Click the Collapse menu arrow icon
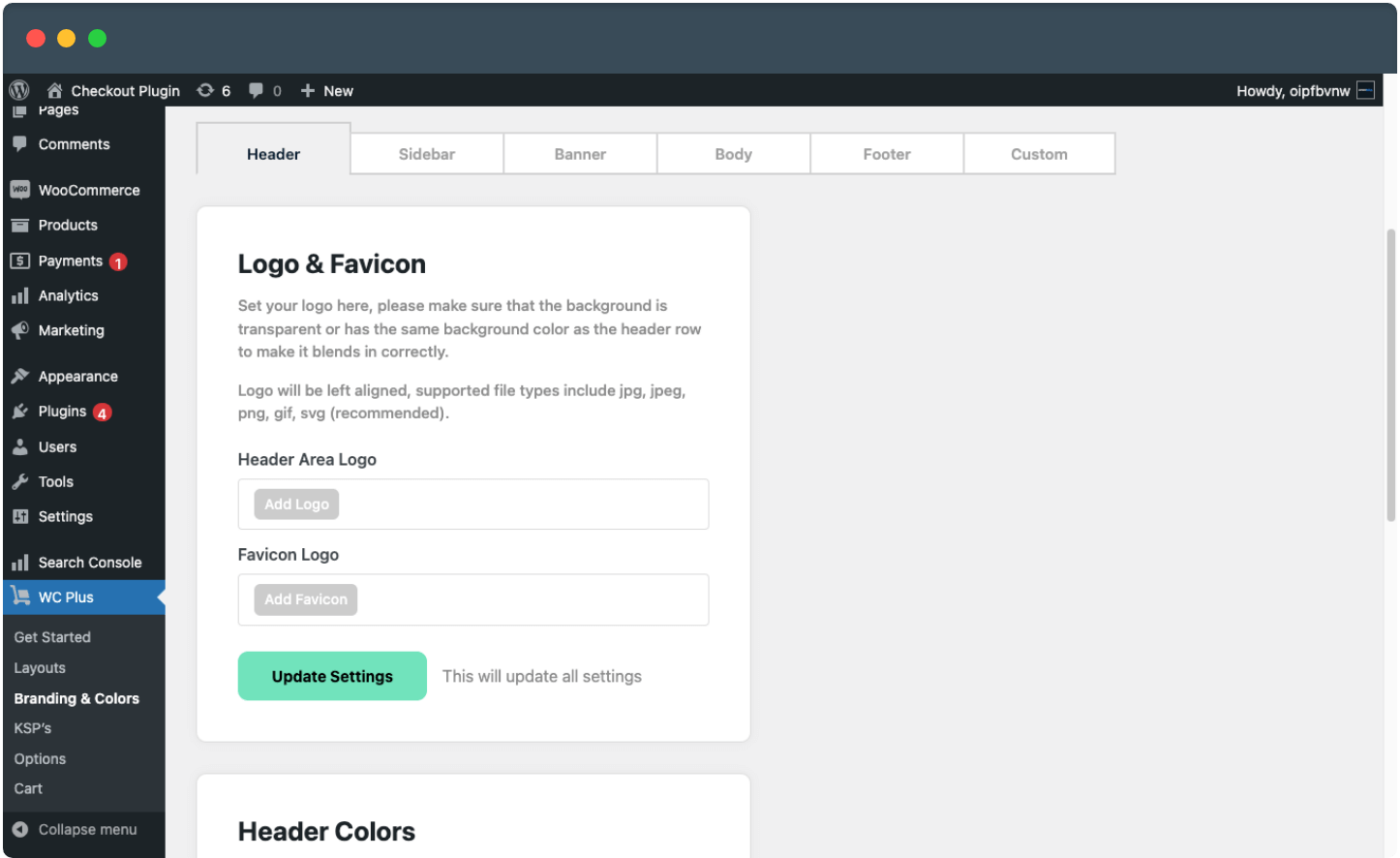The image size is (1400, 858). 19,829
